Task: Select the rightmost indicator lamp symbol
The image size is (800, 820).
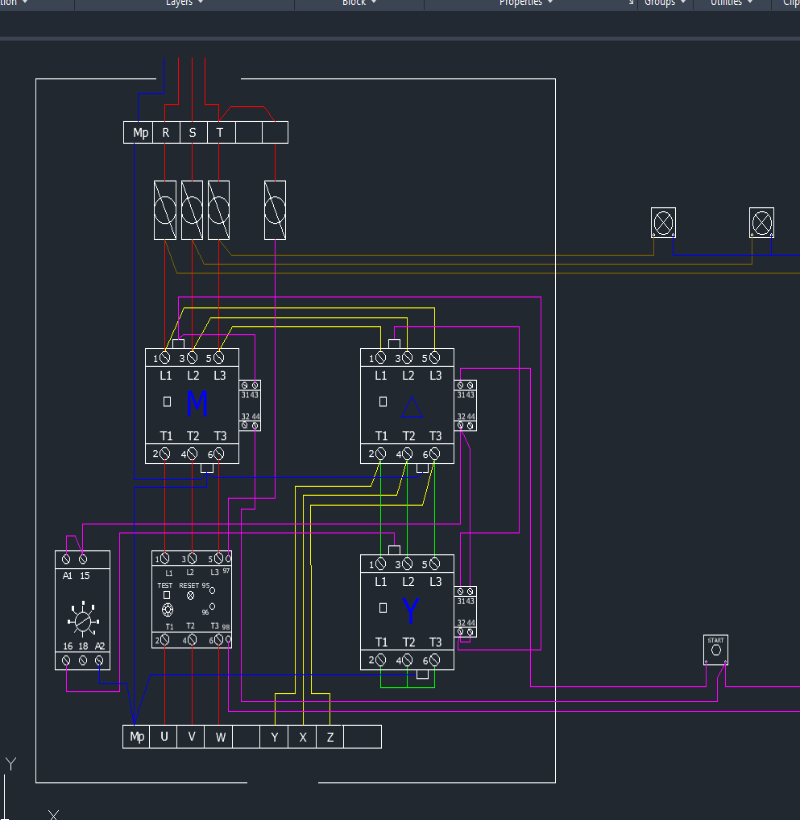Action: click(x=762, y=221)
